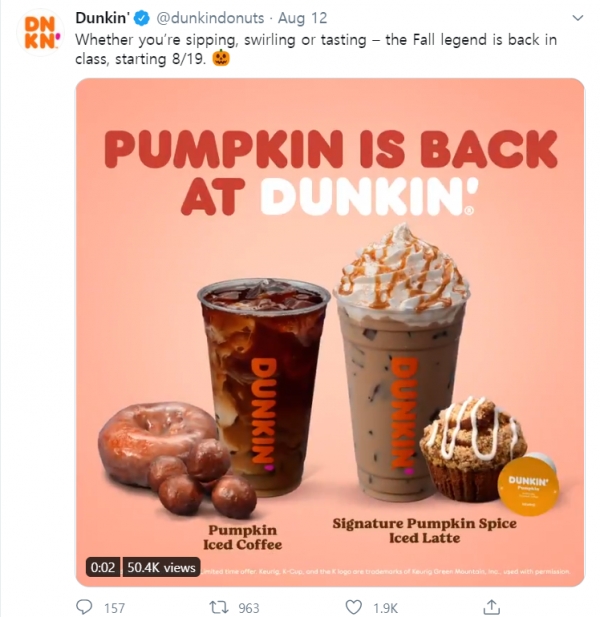Screen dimensions: 600x617
Task: Like the tweet with heart icon
Action: 353,607
